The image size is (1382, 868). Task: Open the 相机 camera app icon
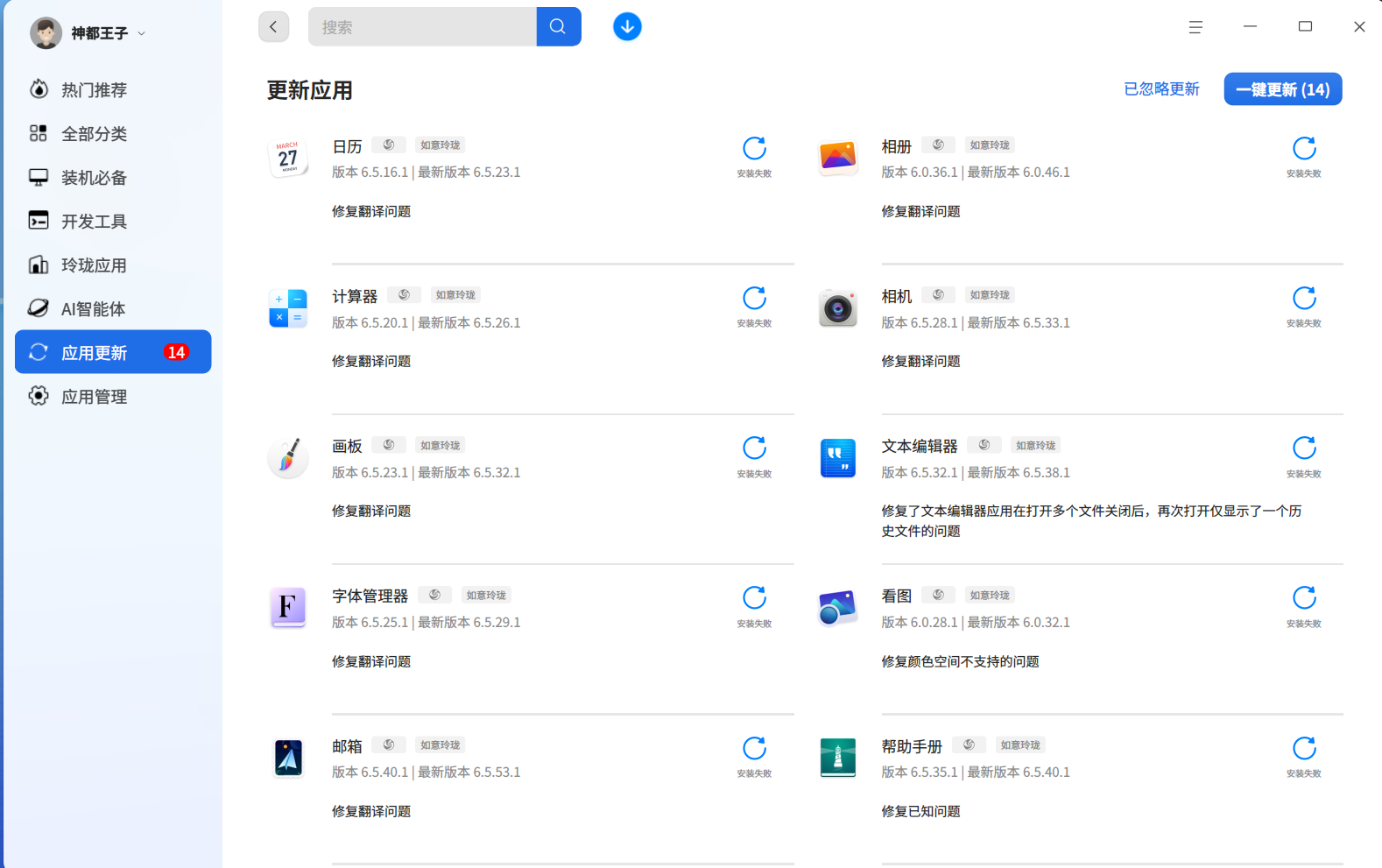[x=838, y=308]
